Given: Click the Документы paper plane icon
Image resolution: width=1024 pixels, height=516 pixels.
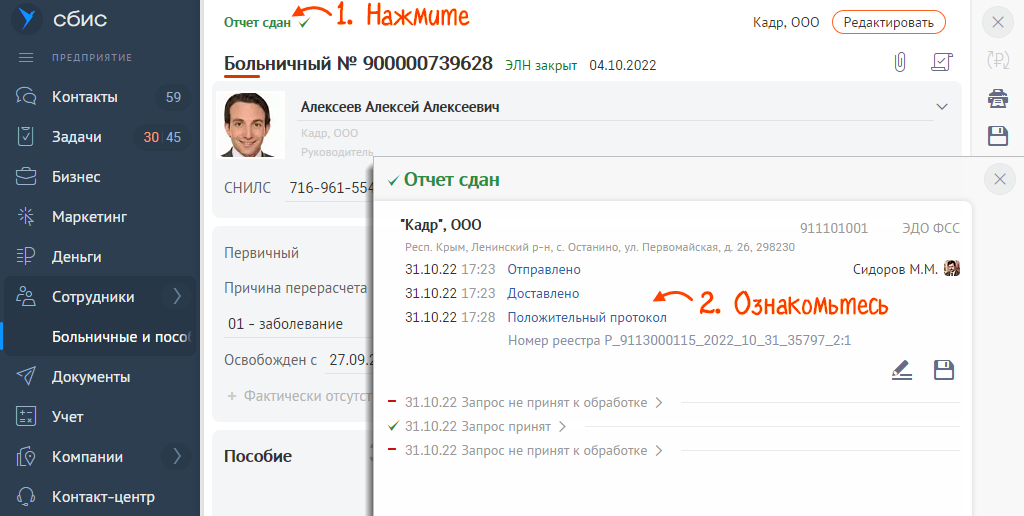Looking at the screenshot, I should [x=25, y=377].
